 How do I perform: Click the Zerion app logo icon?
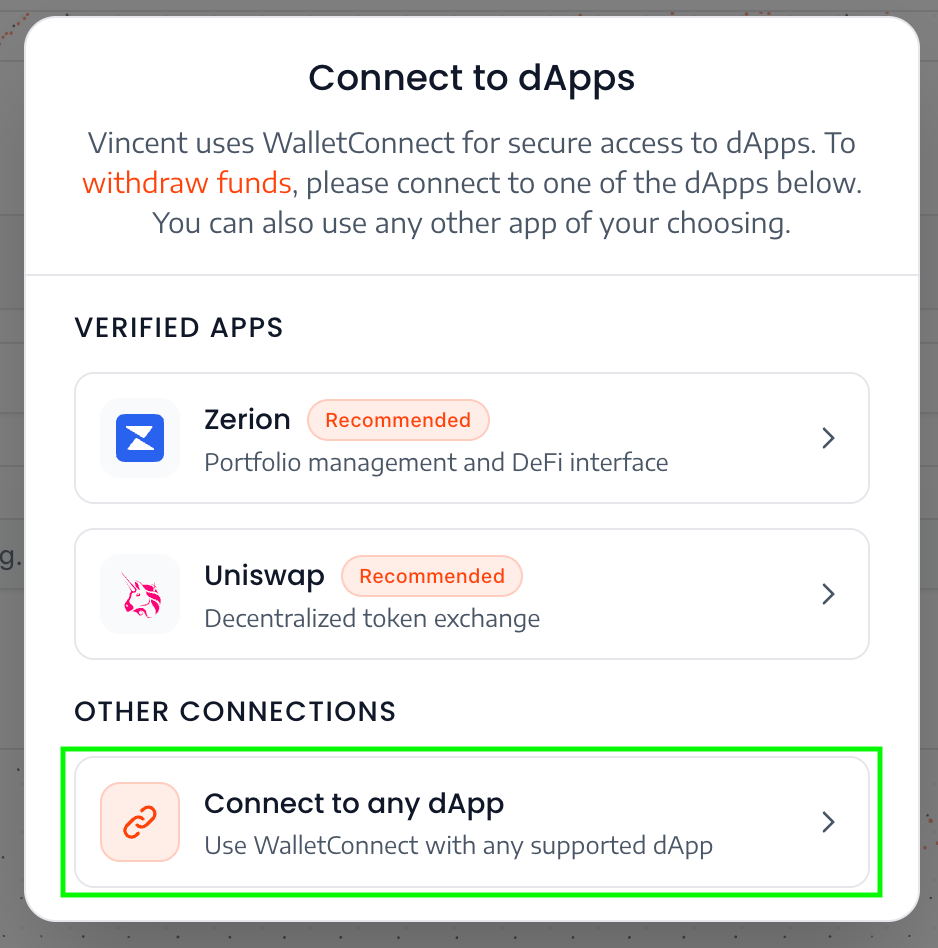[140, 438]
